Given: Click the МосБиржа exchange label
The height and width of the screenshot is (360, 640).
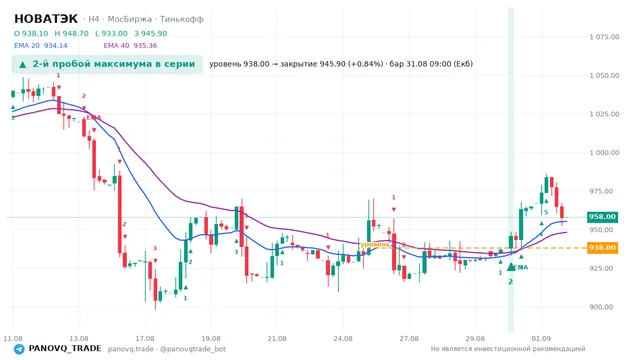Looking at the screenshot, I should pos(130,19).
